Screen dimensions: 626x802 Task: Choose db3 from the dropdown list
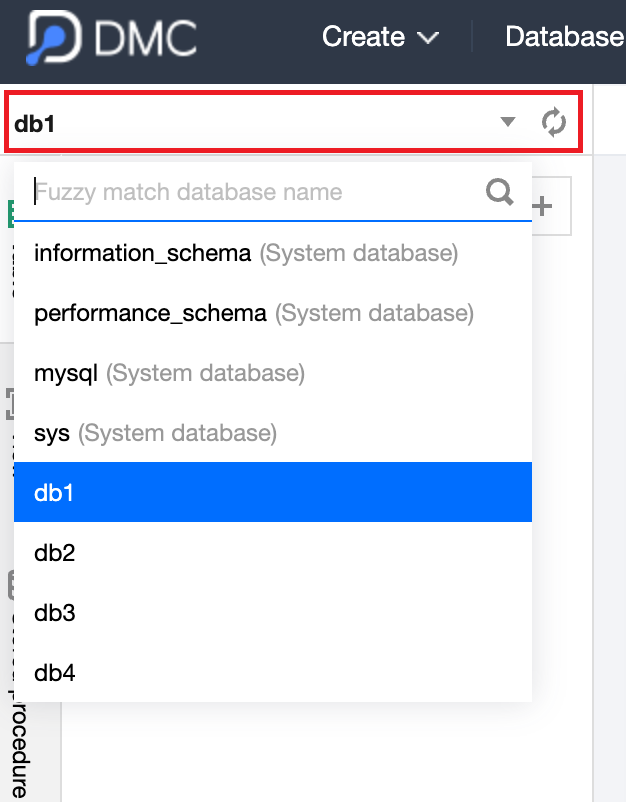click(x=55, y=613)
